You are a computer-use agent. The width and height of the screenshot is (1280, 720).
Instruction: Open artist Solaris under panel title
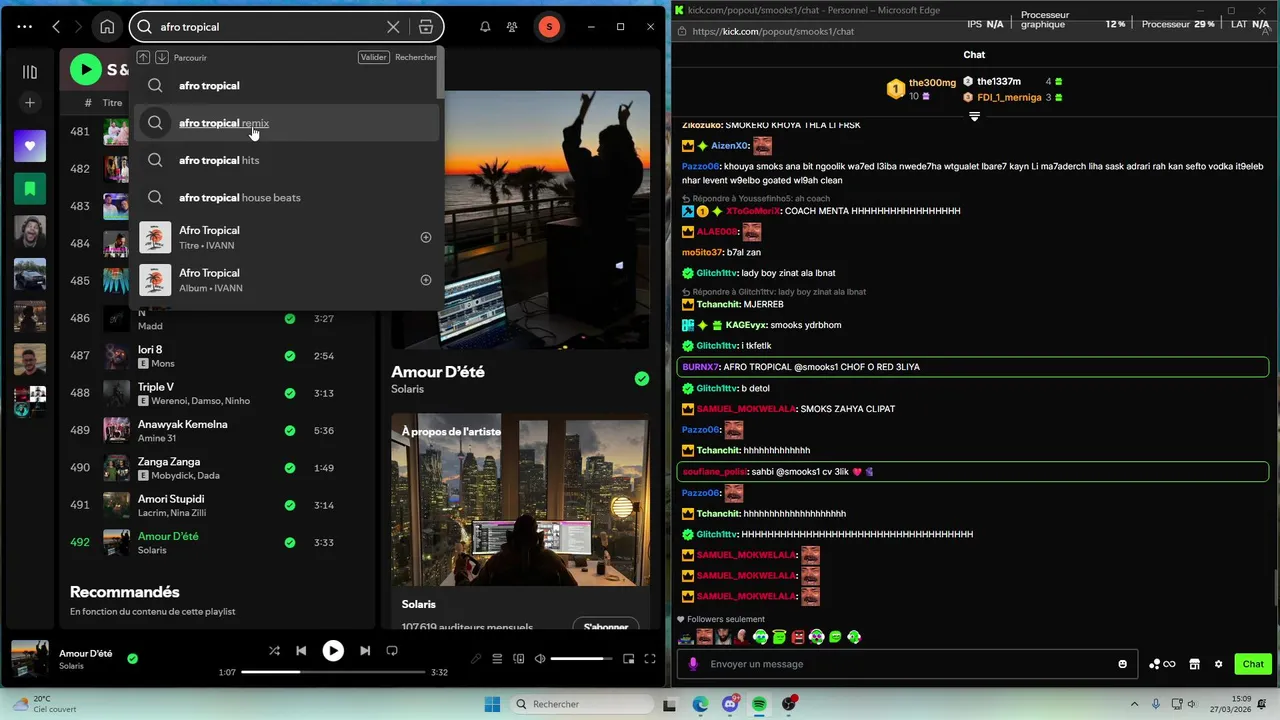[407, 389]
